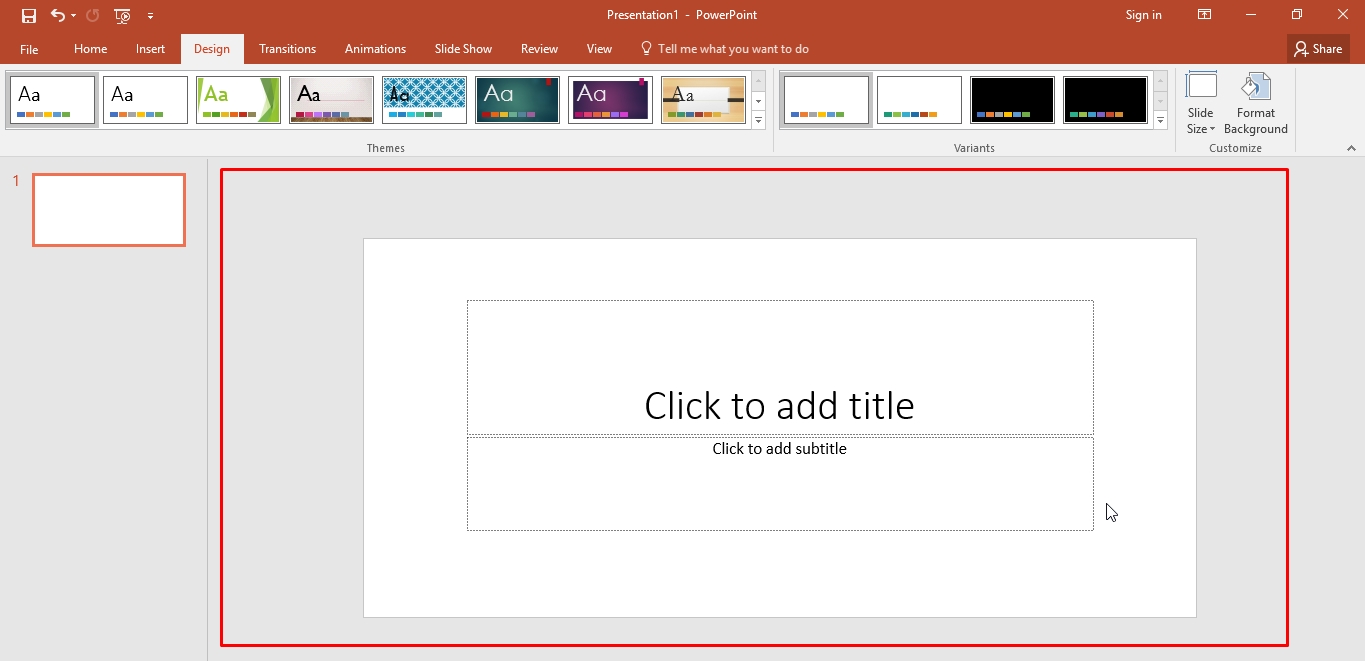Click the Tell me search field
This screenshot has width=1365, height=661.
pyautogui.click(x=732, y=49)
